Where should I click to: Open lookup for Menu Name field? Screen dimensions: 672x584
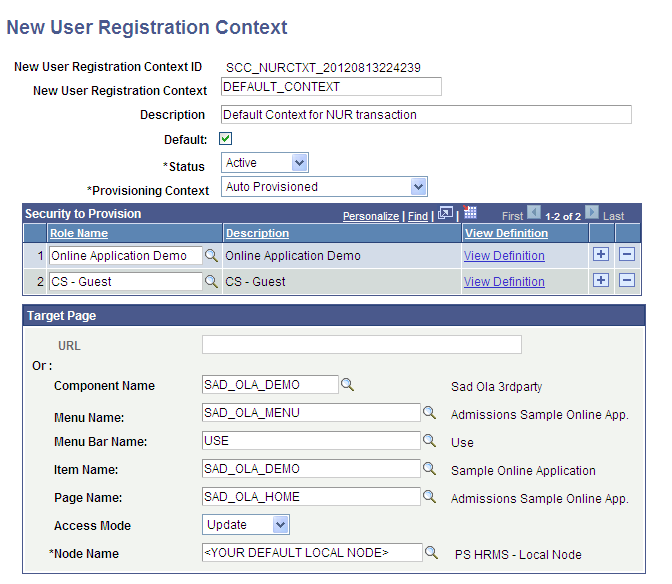429,412
